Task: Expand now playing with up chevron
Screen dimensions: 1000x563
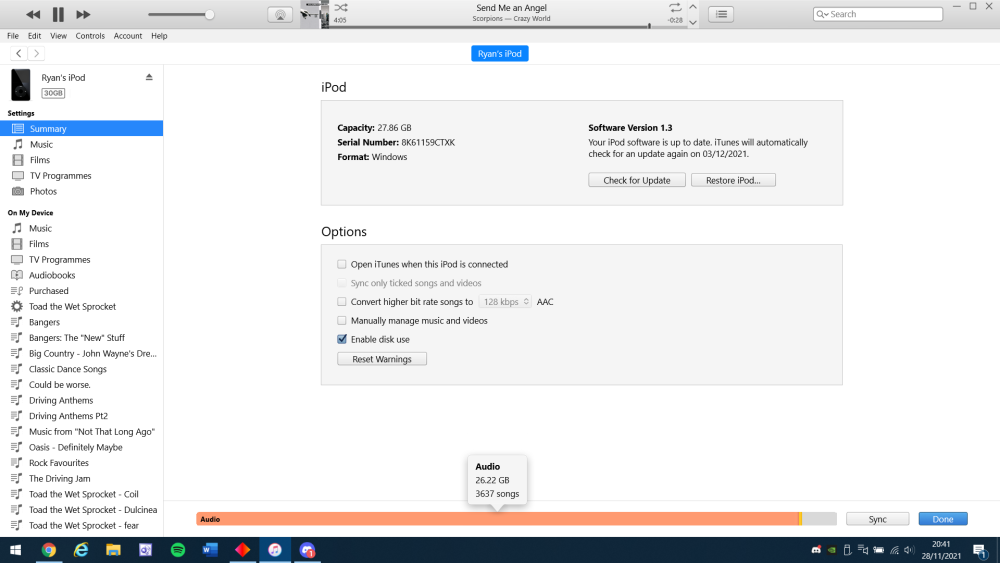Action: tap(693, 6)
